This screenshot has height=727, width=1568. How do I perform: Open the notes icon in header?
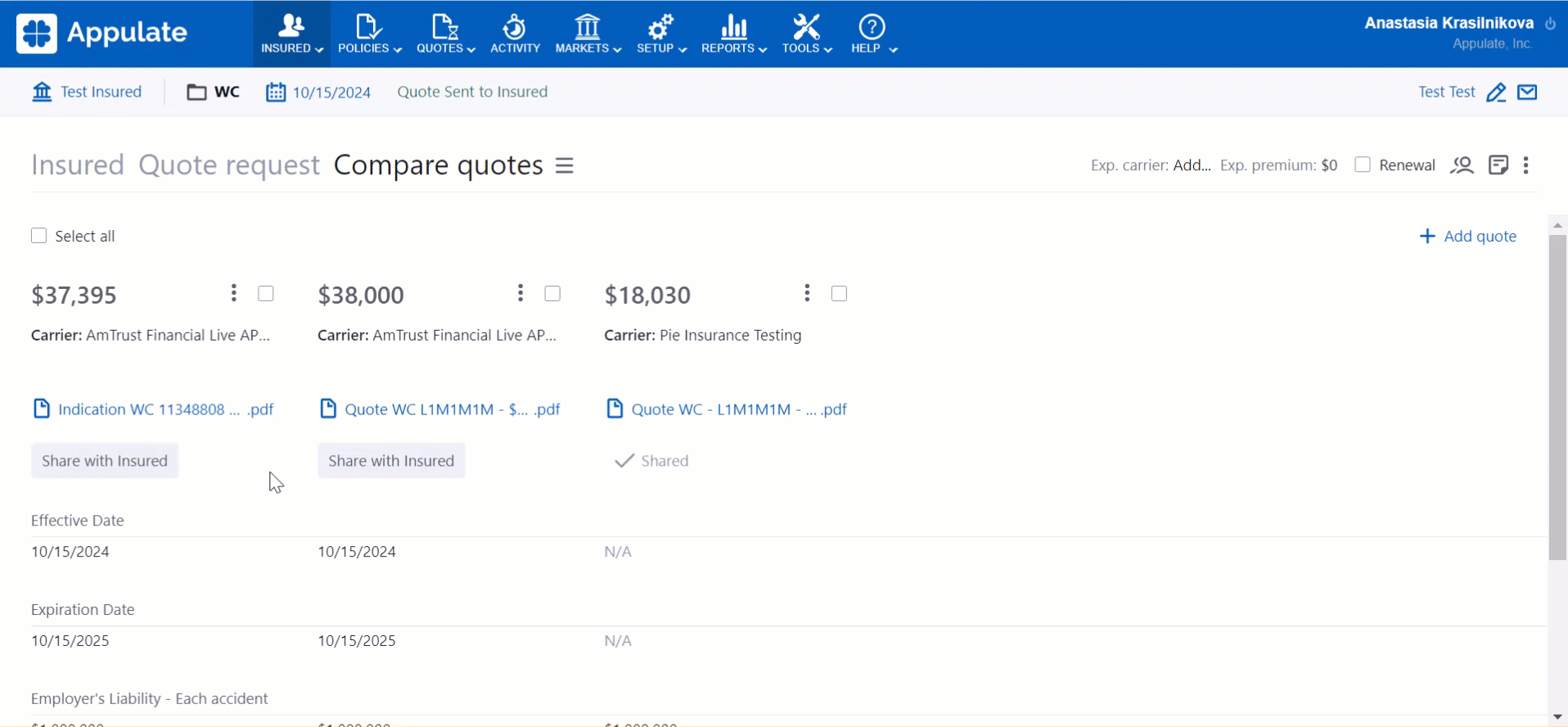pos(1498,165)
